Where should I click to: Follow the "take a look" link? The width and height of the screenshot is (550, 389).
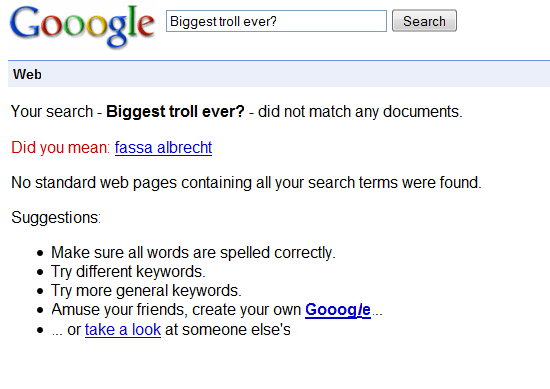[x=123, y=330]
